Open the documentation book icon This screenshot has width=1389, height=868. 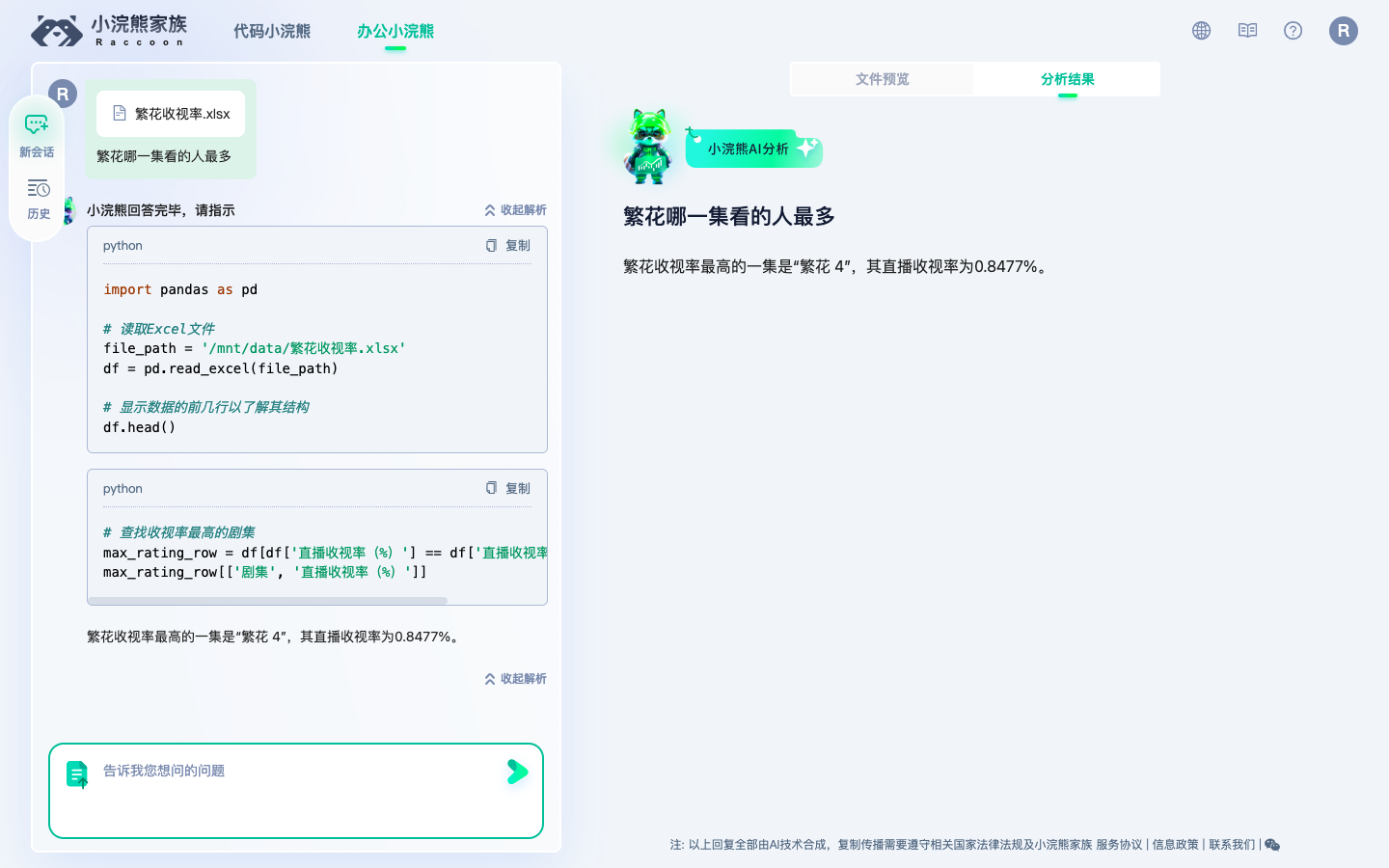click(x=1246, y=30)
